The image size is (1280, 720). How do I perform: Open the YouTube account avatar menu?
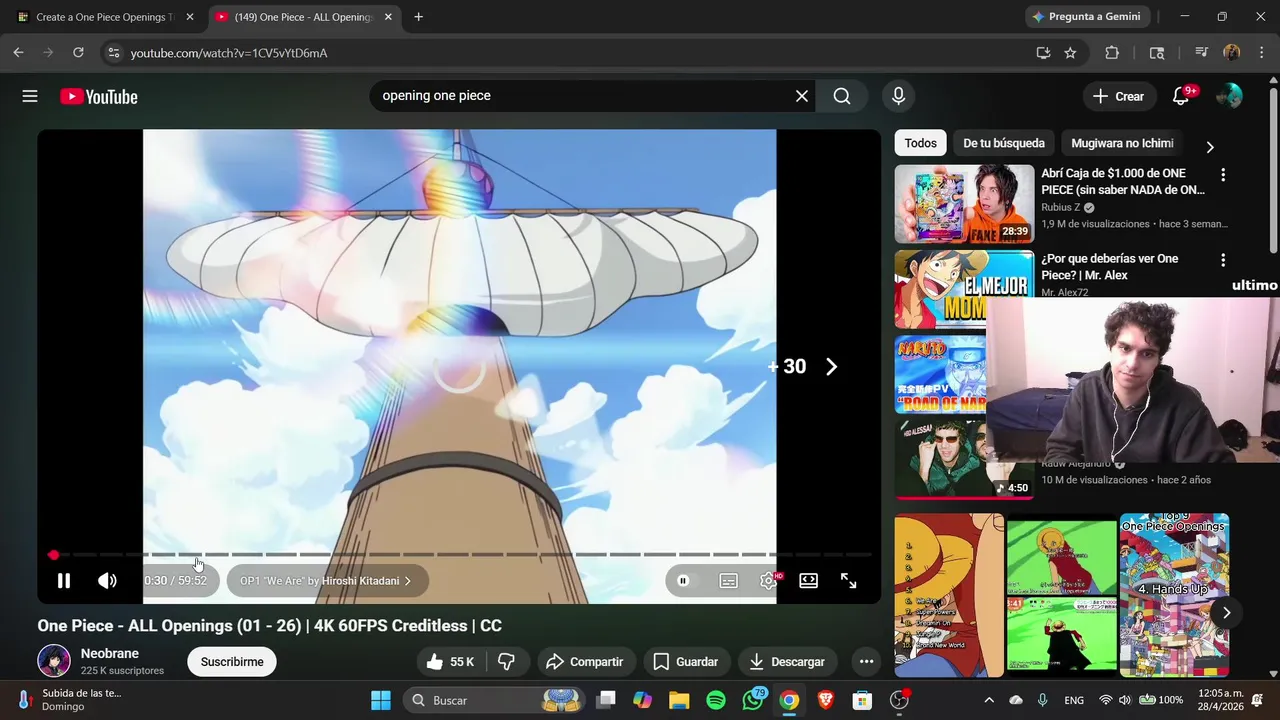(1229, 96)
